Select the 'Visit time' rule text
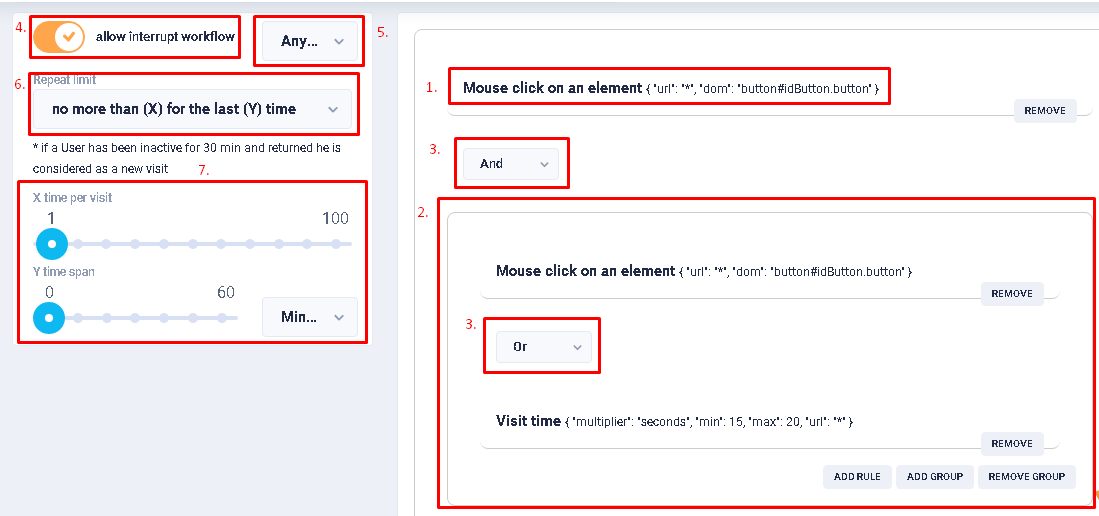 [528, 421]
